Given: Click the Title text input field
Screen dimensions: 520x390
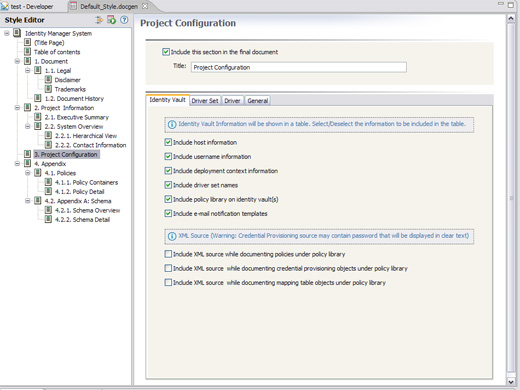Looking at the screenshot, I should [x=299, y=67].
